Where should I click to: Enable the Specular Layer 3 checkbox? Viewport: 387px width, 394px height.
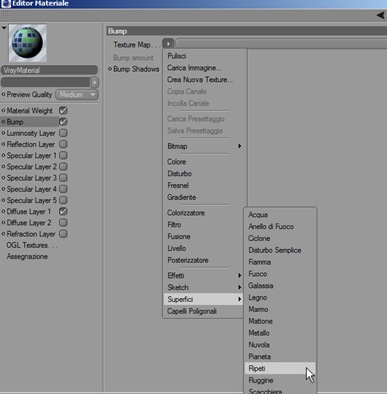[x=63, y=178]
